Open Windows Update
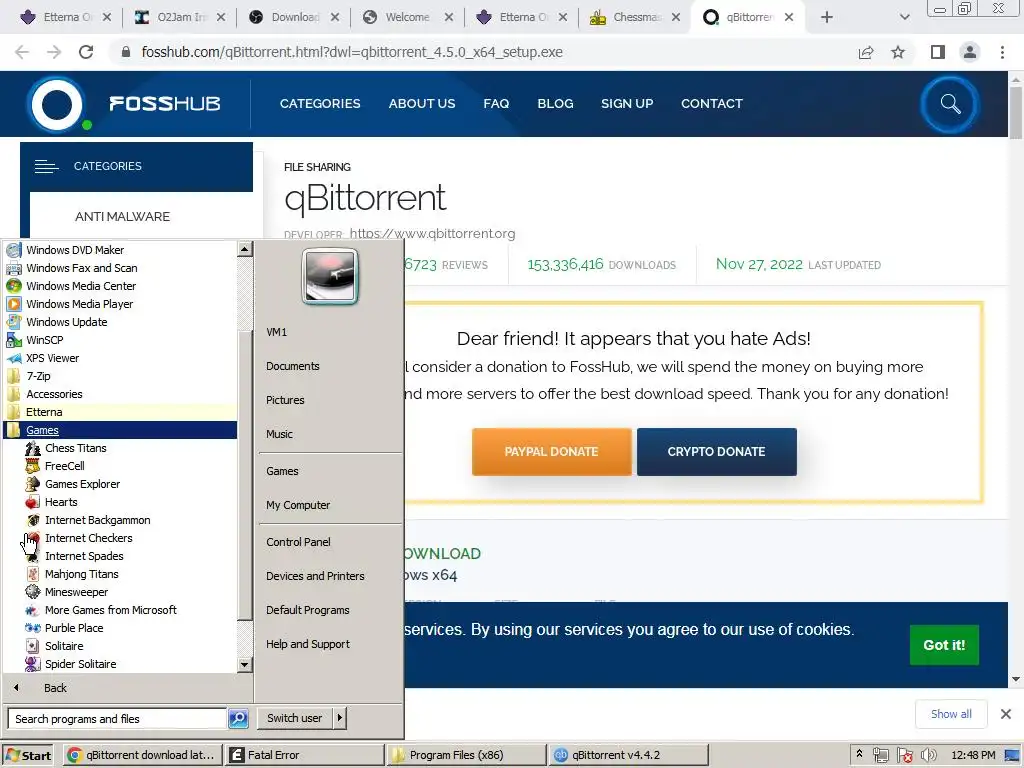Screen dimensions: 1024x768 [66, 322]
